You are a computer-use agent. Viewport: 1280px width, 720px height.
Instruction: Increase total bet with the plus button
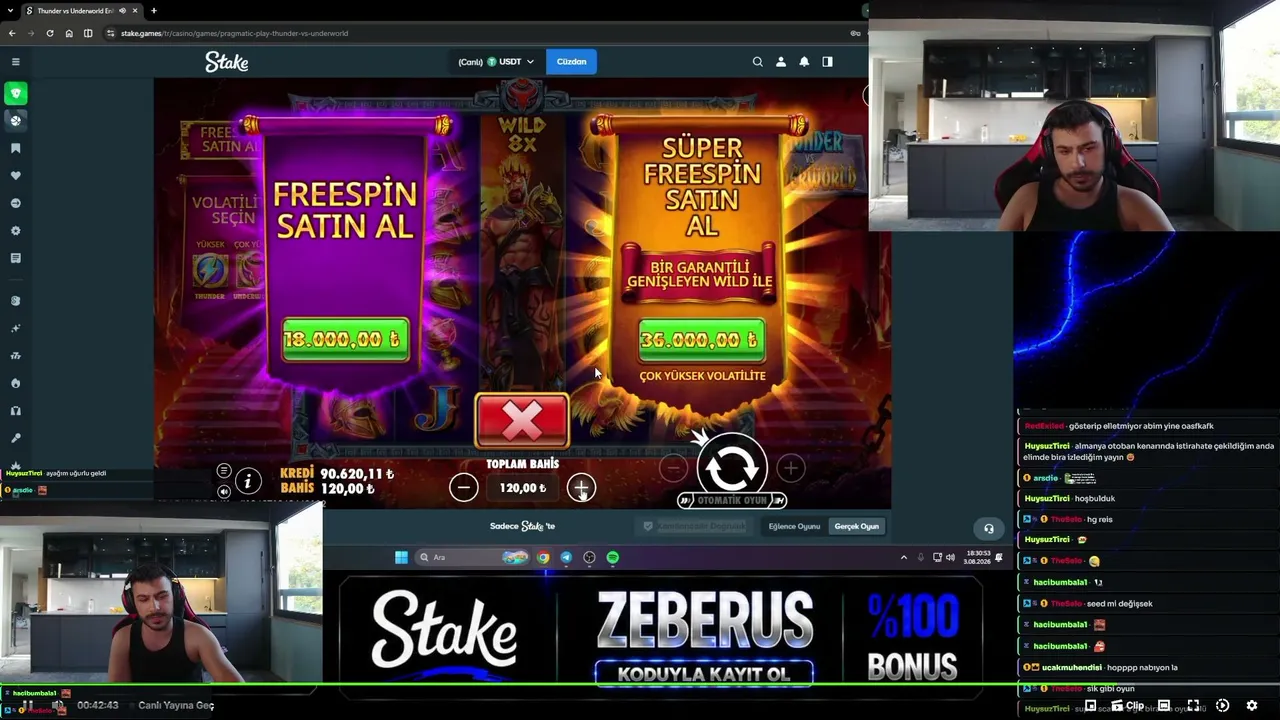pyautogui.click(x=581, y=488)
